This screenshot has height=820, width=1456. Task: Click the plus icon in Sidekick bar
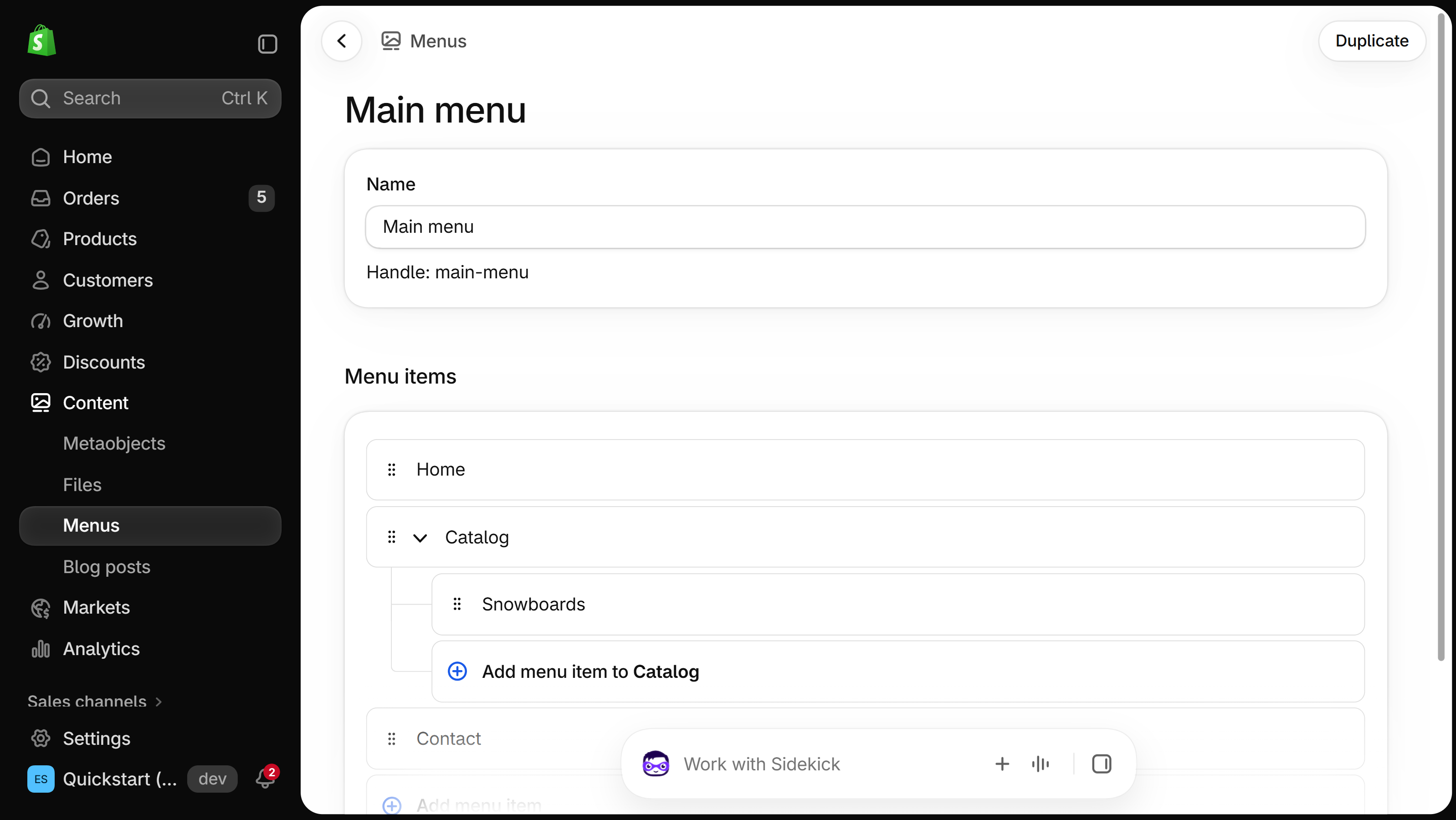(1001, 764)
